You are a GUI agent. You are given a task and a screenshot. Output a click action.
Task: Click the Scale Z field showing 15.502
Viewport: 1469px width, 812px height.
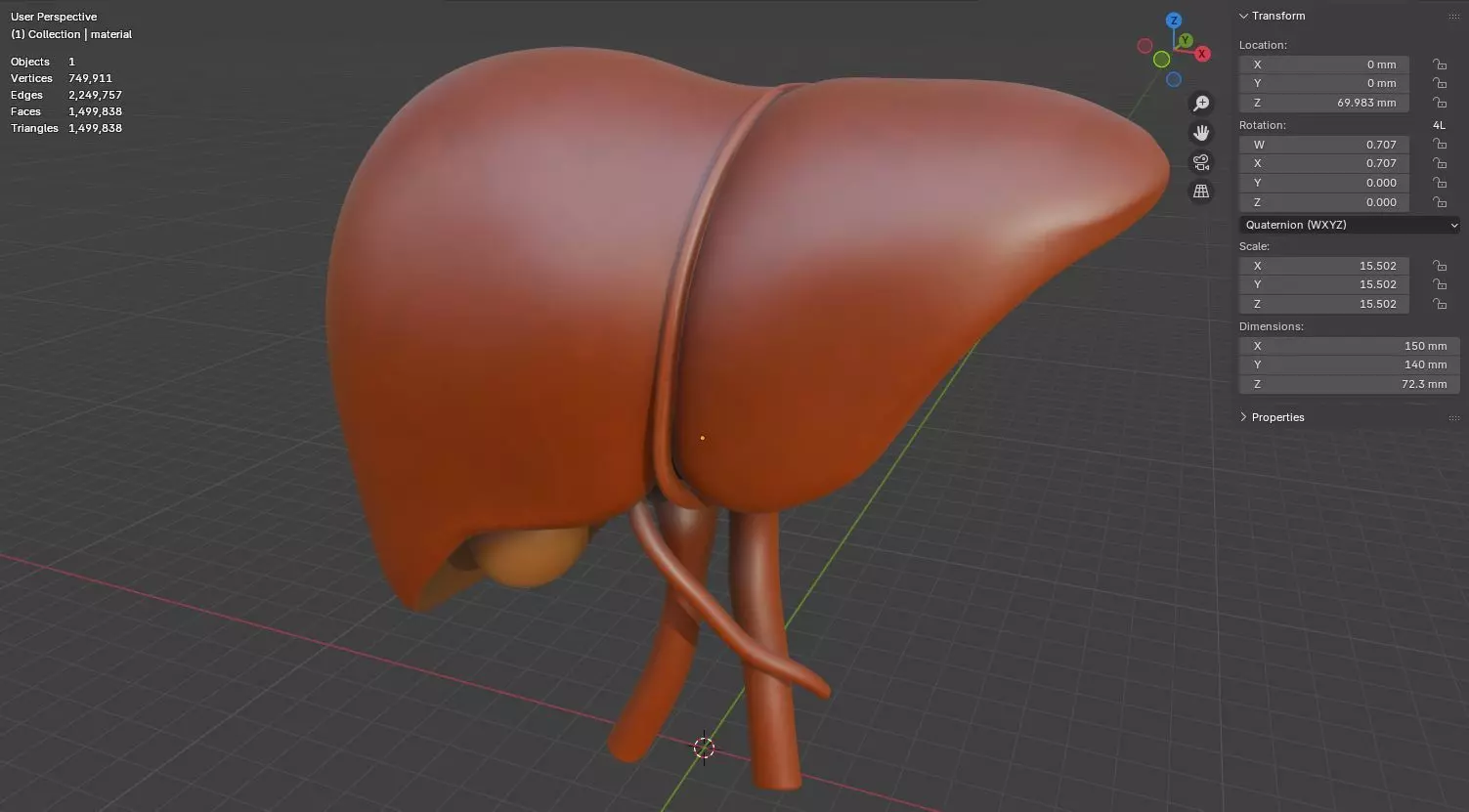(x=1324, y=304)
